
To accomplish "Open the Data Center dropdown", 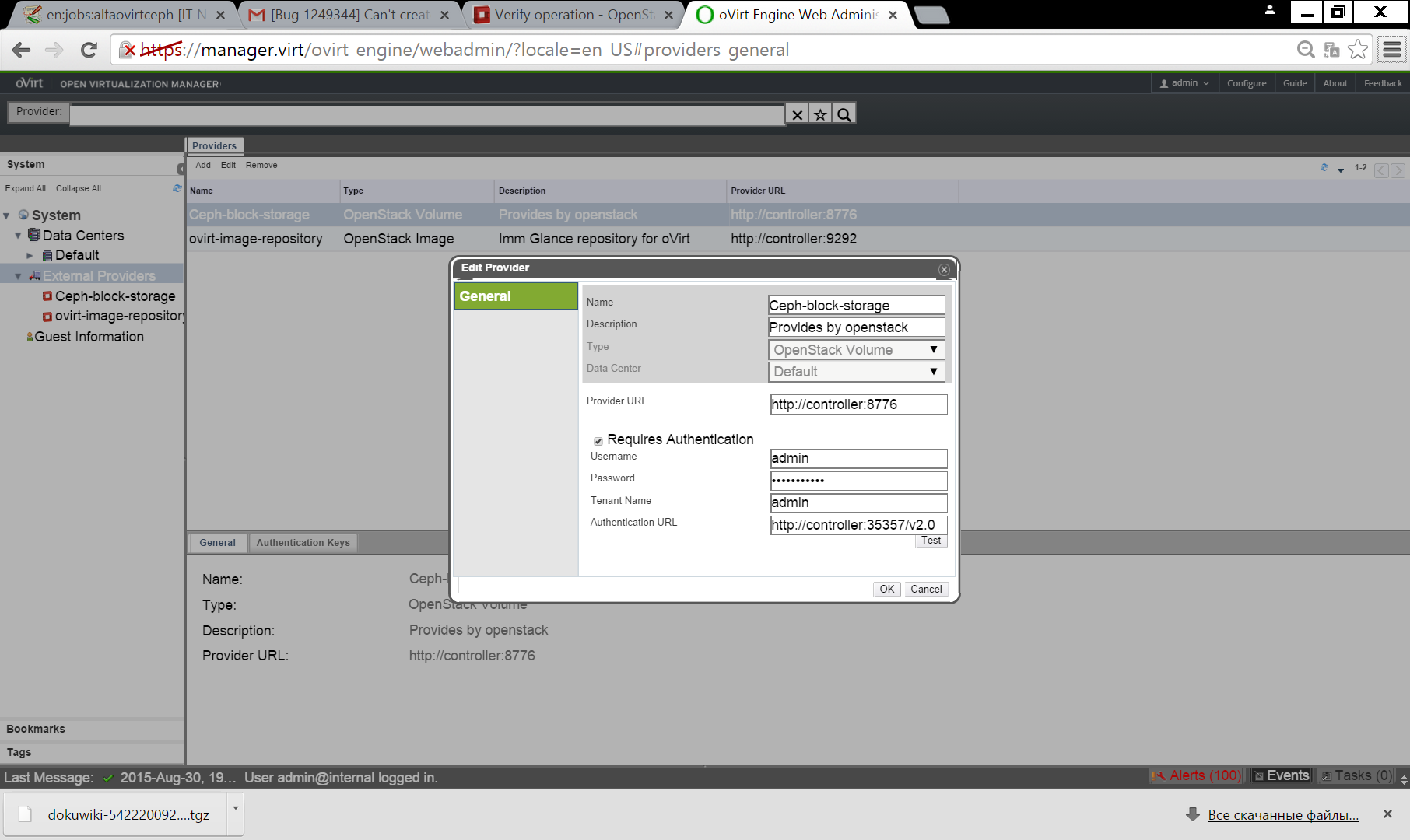I will click(857, 372).
